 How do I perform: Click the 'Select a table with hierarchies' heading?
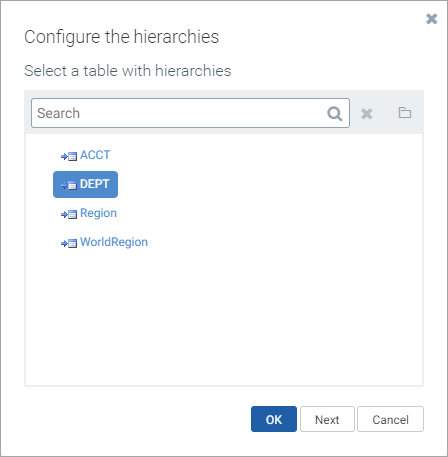click(128, 71)
